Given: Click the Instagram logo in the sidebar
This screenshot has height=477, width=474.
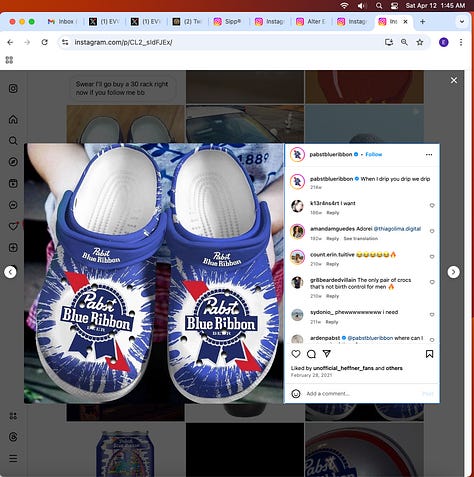Looking at the screenshot, I should pos(13,88).
